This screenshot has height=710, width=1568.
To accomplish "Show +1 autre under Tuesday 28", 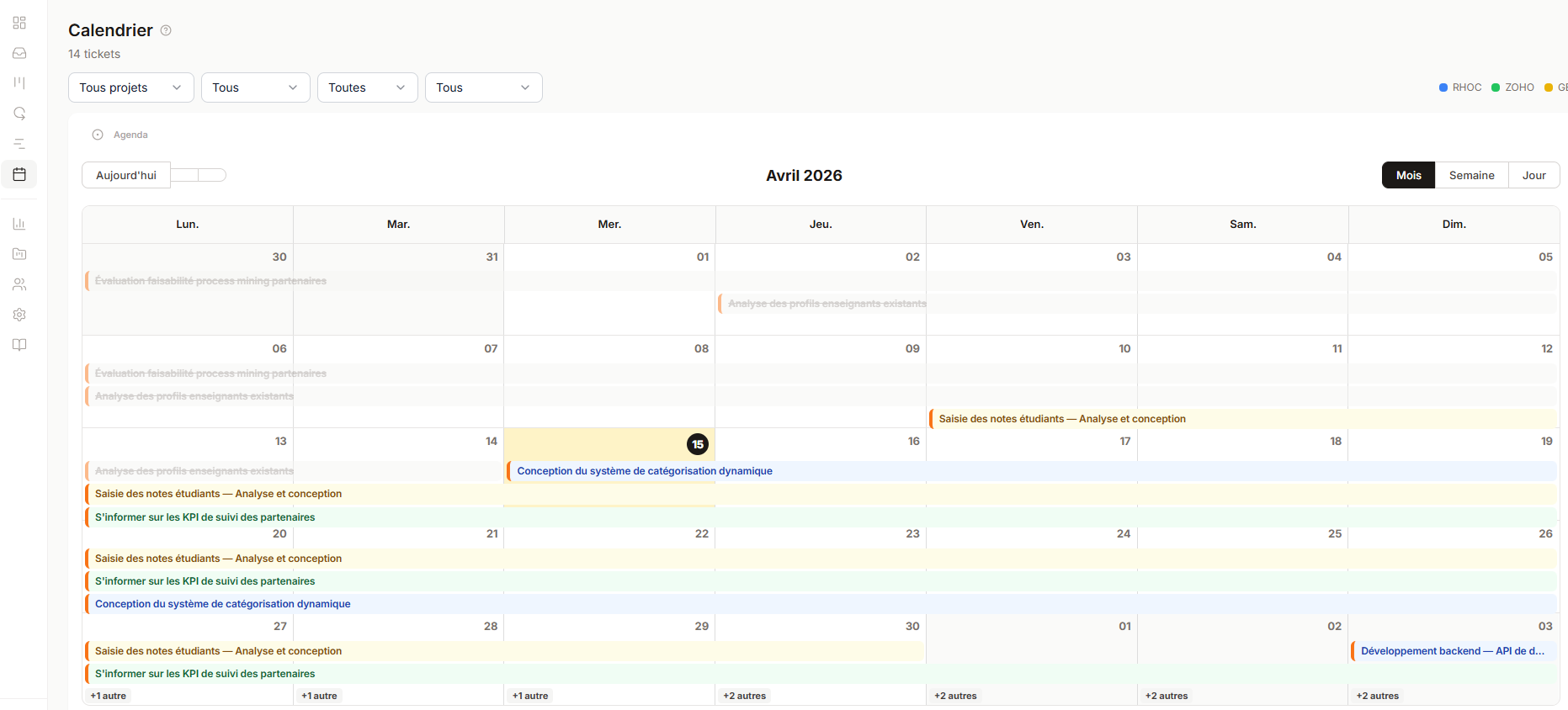I will click(320, 696).
